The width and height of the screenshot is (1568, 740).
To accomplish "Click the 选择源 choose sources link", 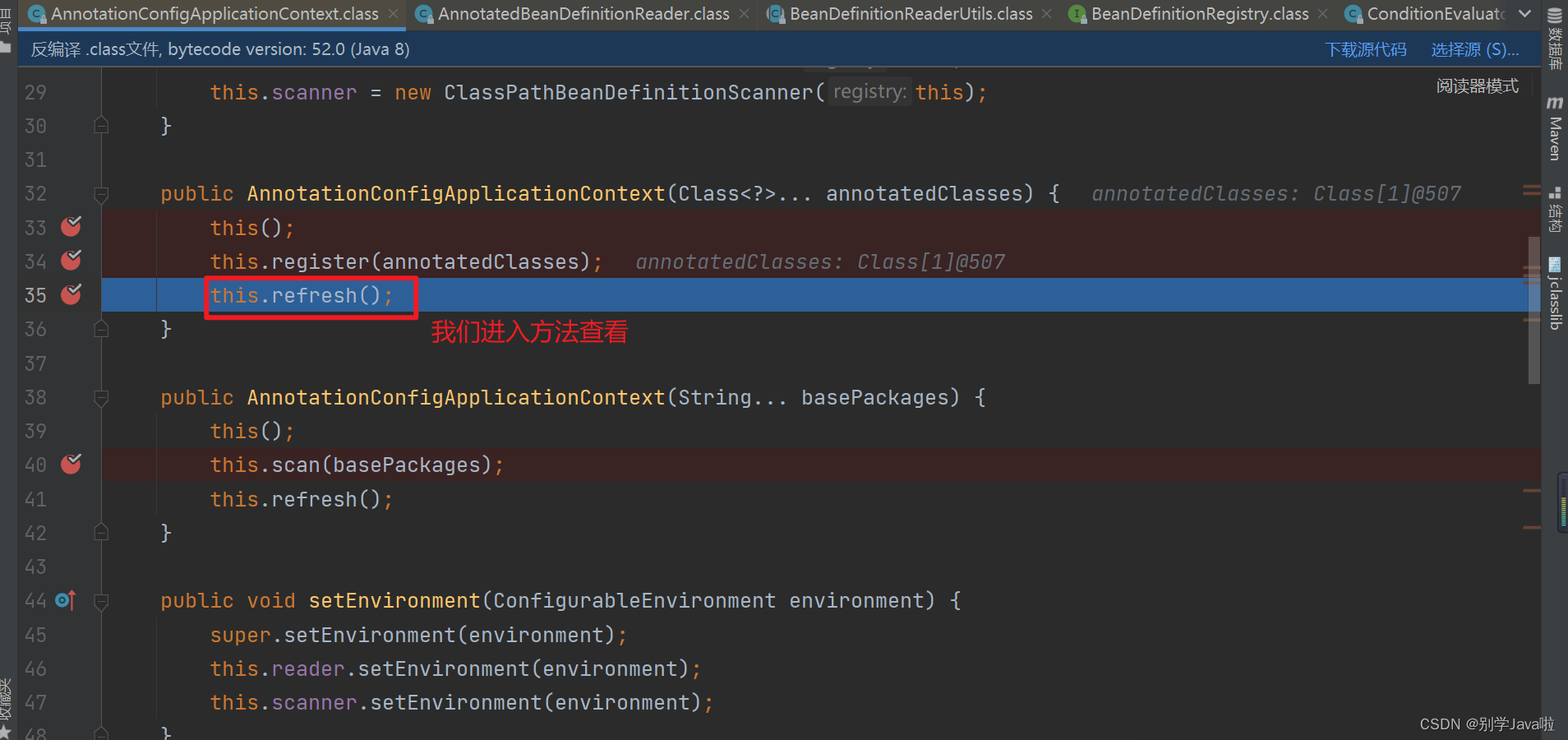I will coord(1473,49).
